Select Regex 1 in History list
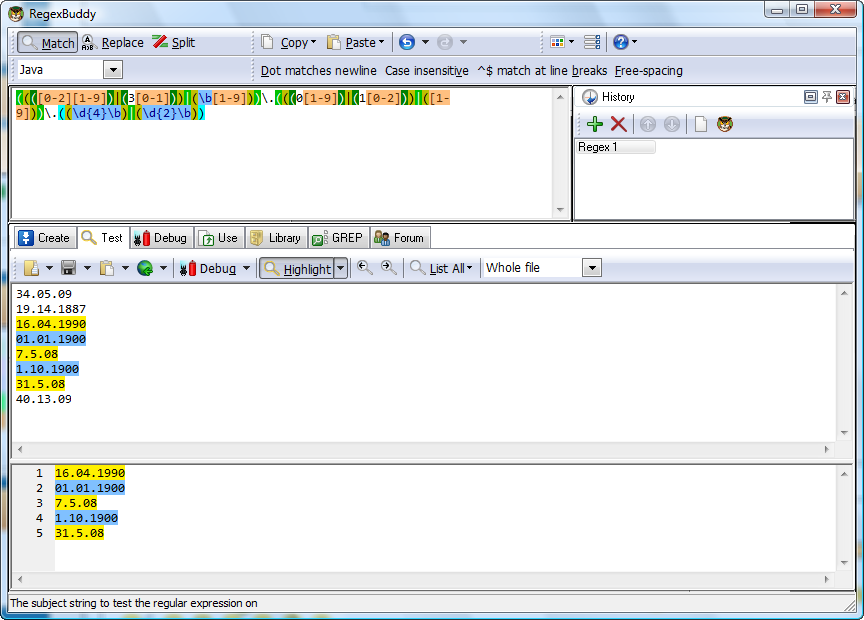The height and width of the screenshot is (620, 864). [616, 147]
